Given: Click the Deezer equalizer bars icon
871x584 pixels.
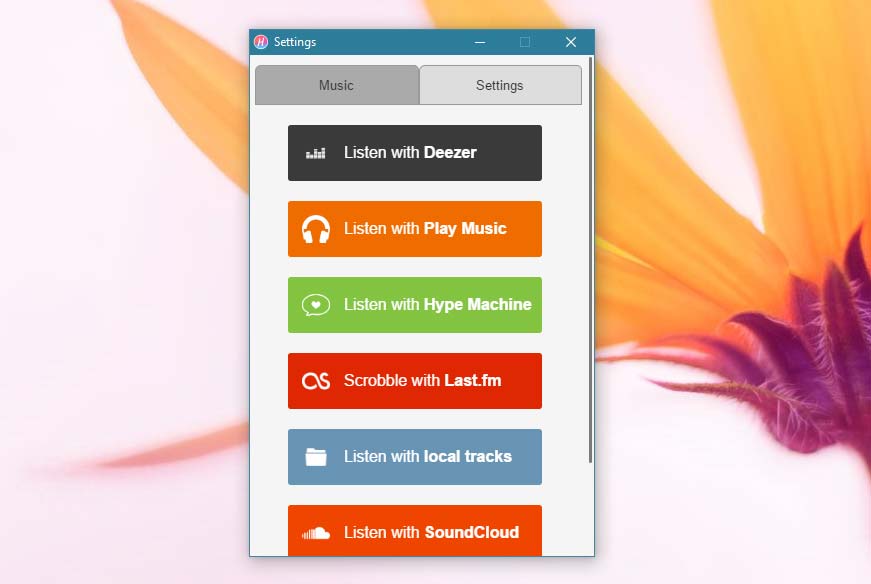Looking at the screenshot, I should tap(316, 153).
